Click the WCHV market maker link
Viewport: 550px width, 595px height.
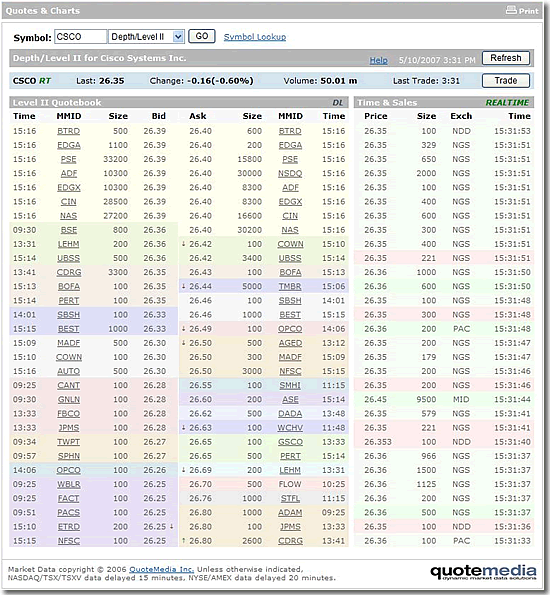click(290, 428)
